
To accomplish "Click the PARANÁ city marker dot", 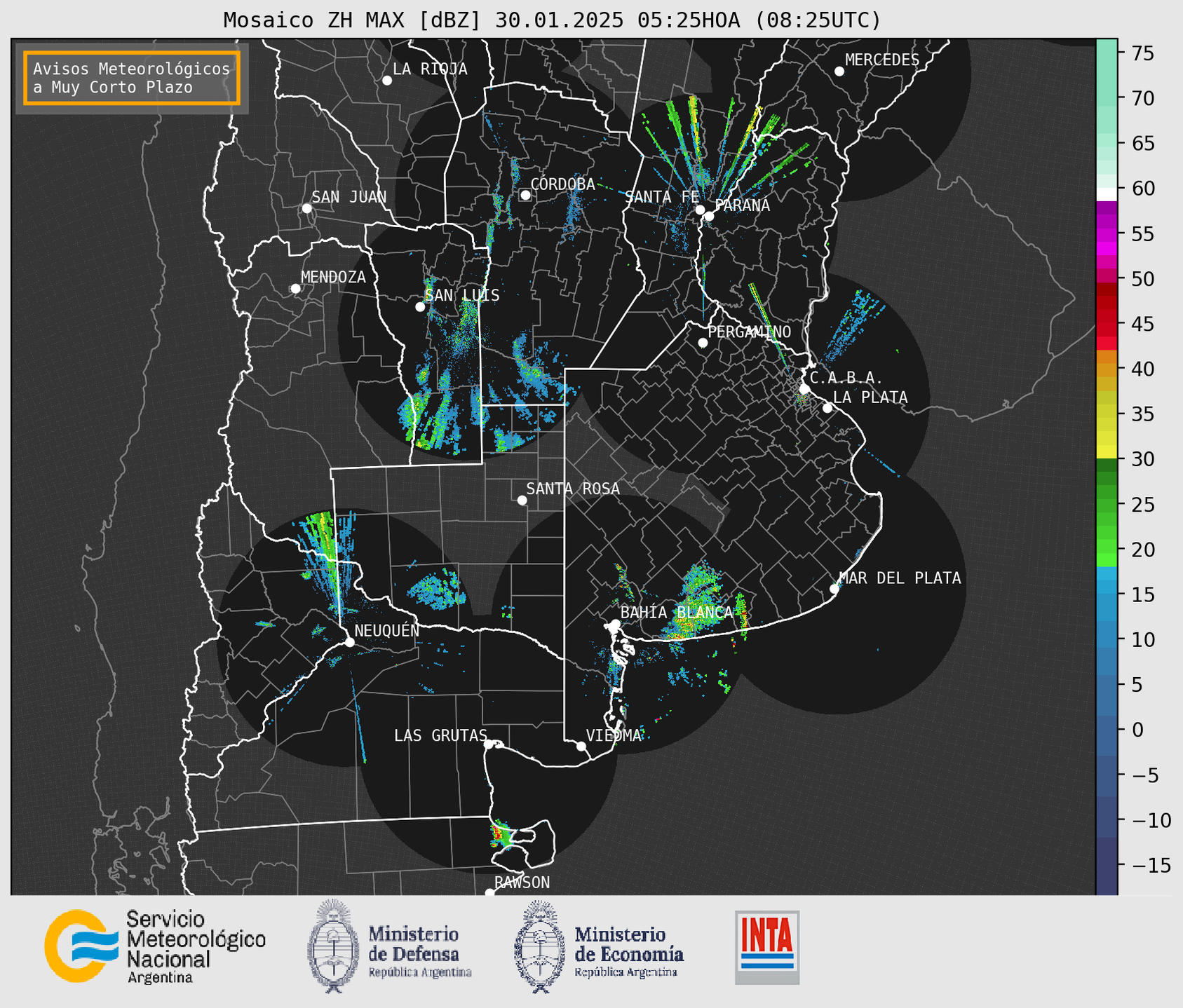I will (709, 216).
